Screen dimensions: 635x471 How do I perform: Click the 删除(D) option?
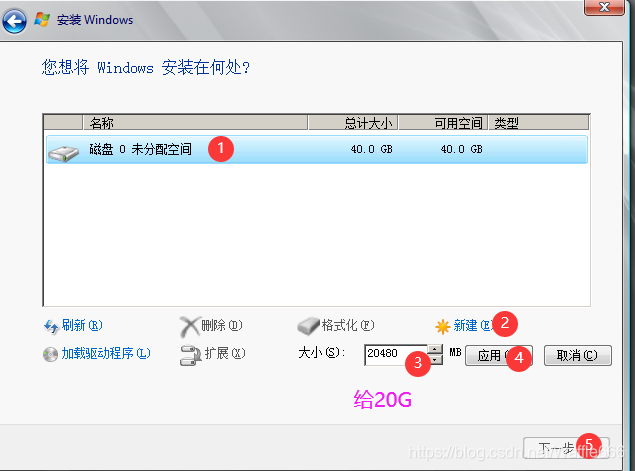[222, 325]
